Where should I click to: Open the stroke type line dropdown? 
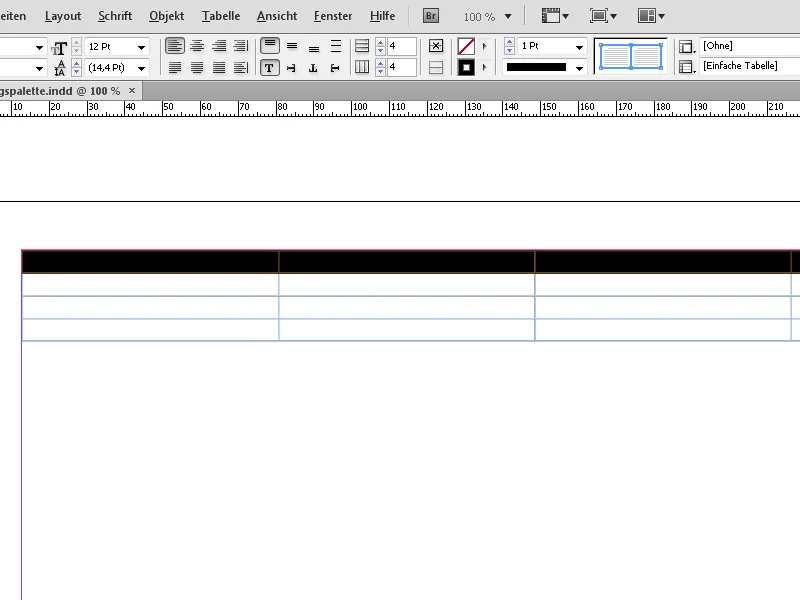tap(579, 68)
